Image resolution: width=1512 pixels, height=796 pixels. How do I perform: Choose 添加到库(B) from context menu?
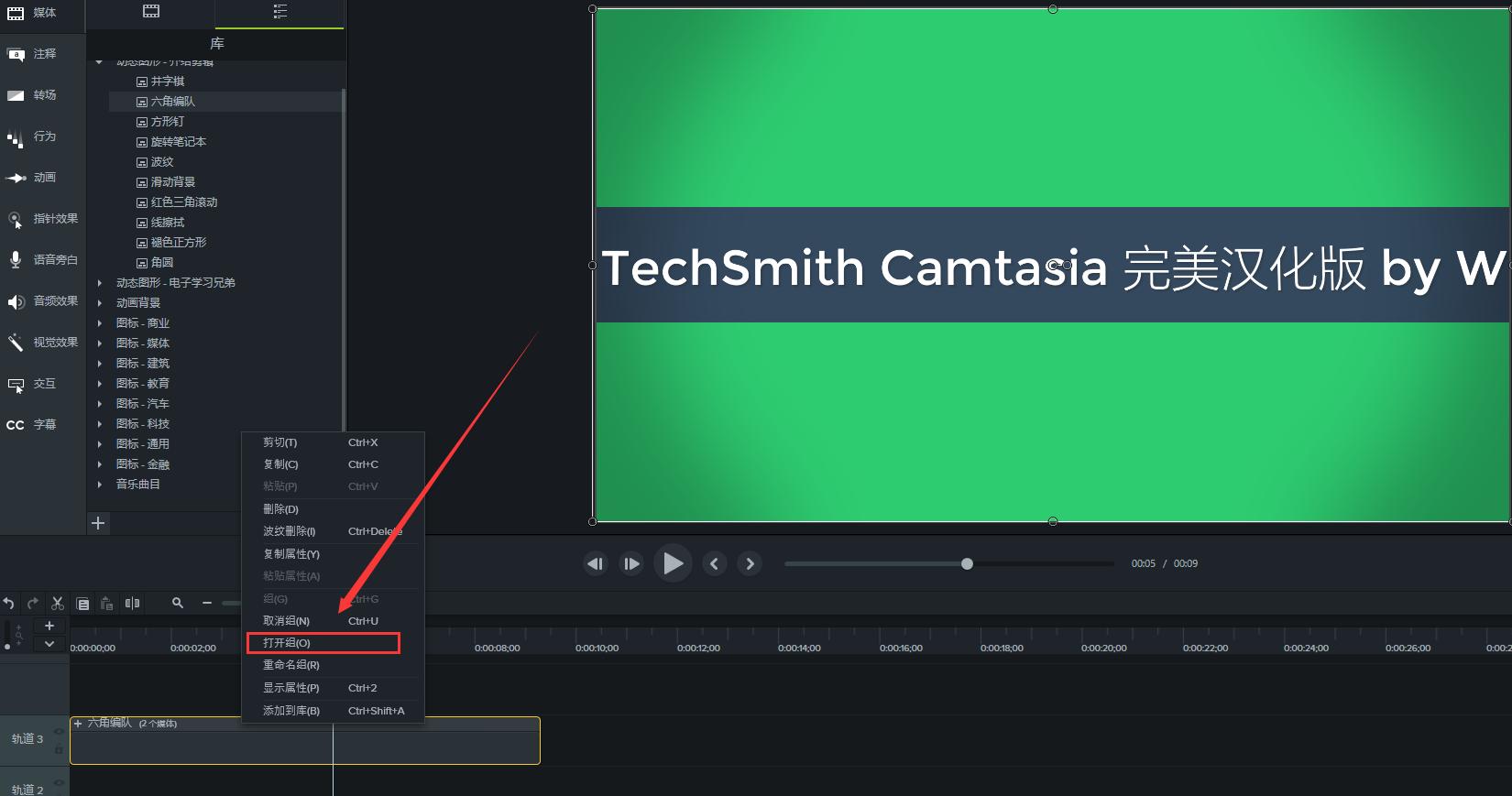tap(333, 711)
